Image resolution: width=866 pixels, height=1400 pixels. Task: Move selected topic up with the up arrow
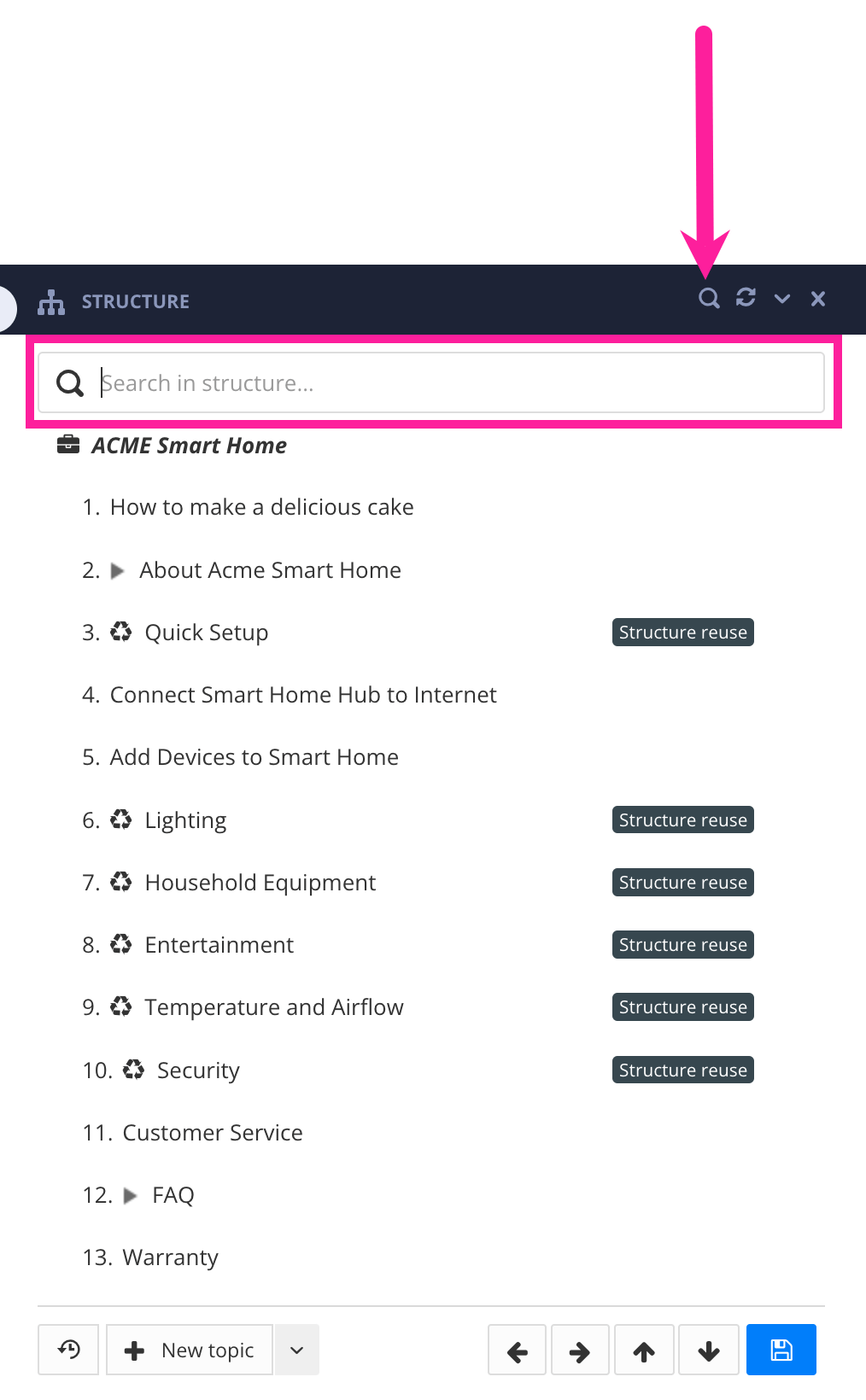coord(644,1349)
